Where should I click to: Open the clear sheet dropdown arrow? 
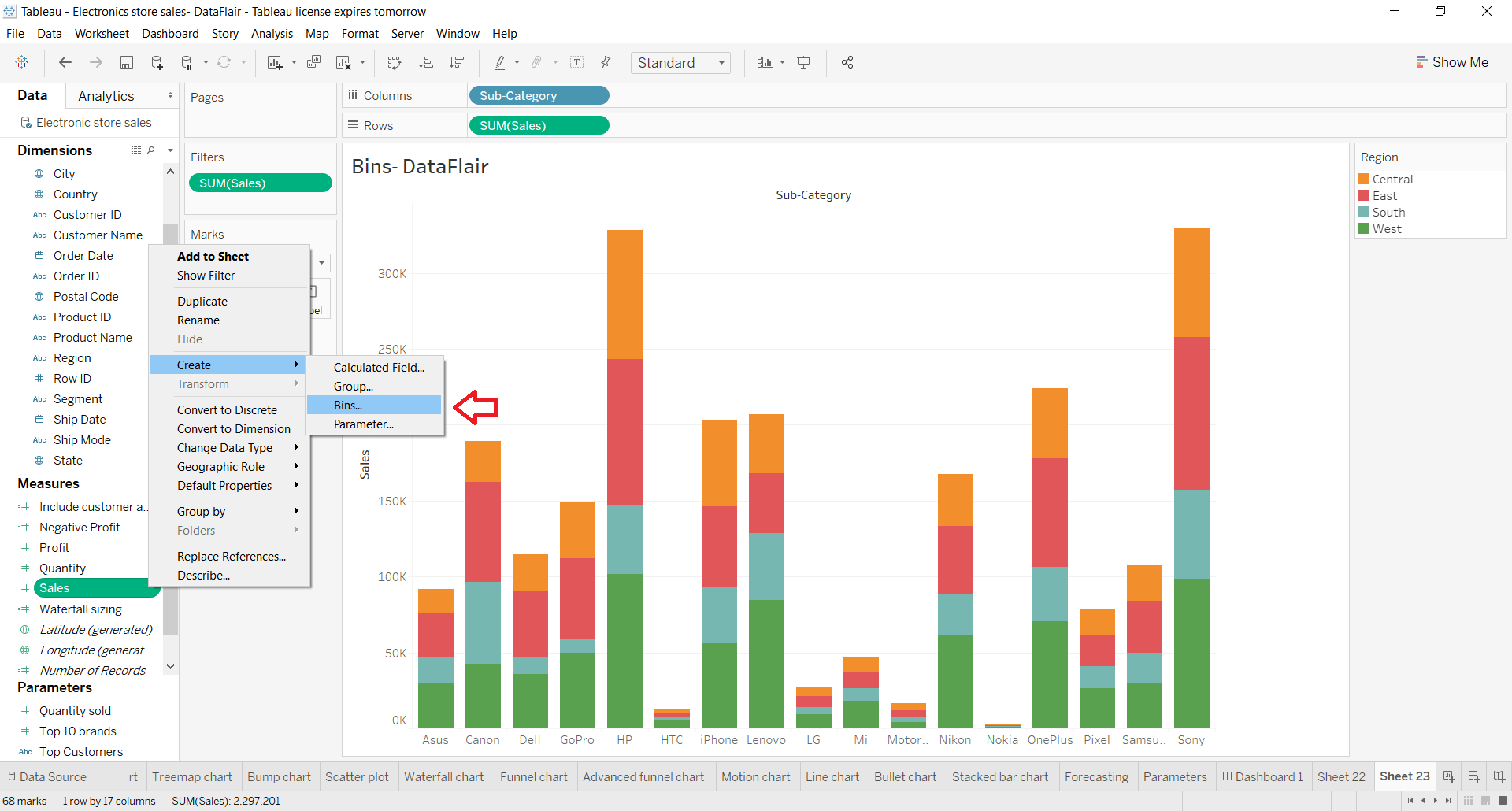[363, 63]
